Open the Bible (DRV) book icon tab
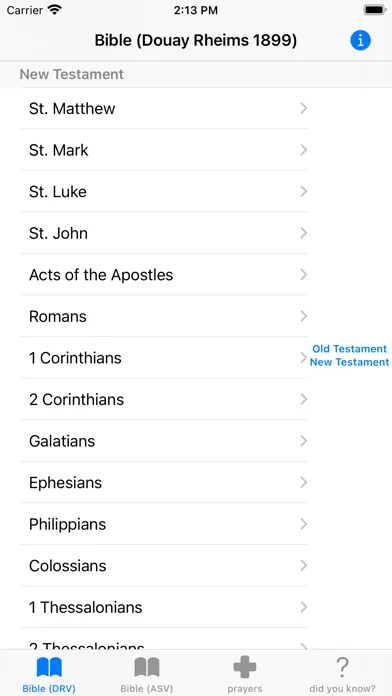The width and height of the screenshot is (392, 696). coord(49,668)
